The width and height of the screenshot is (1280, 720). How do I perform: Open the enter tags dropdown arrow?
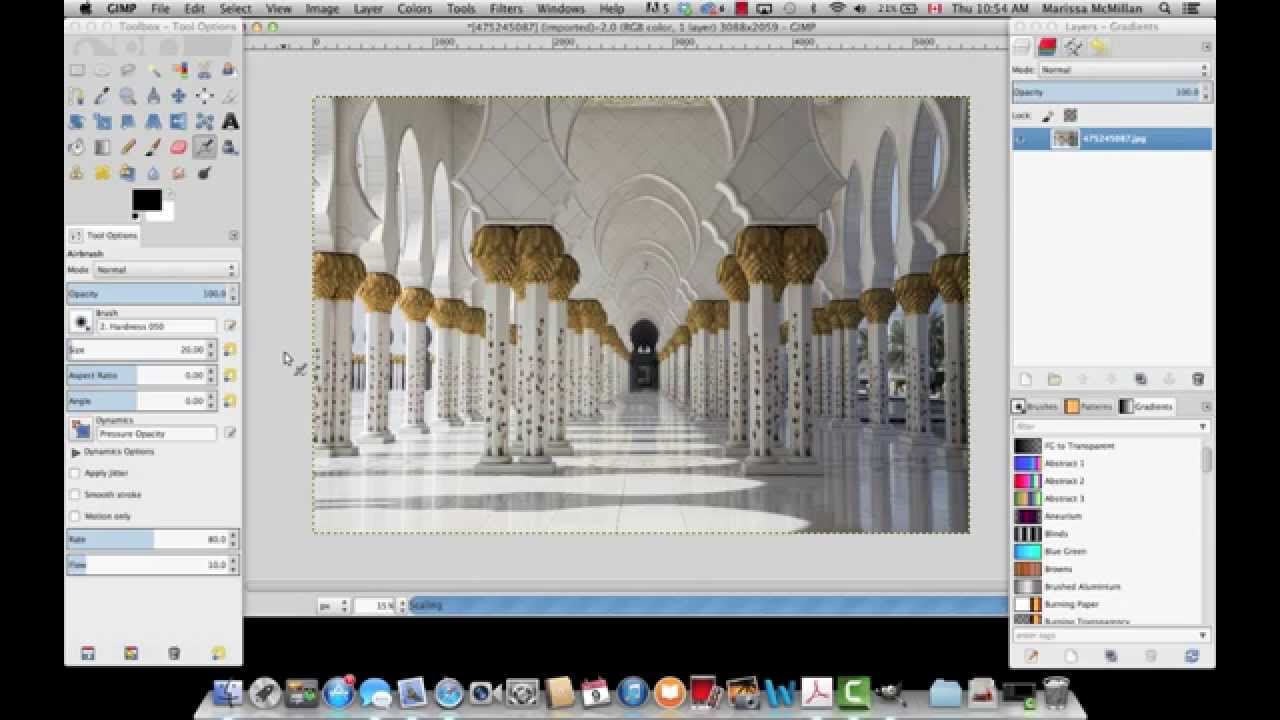click(1202, 635)
